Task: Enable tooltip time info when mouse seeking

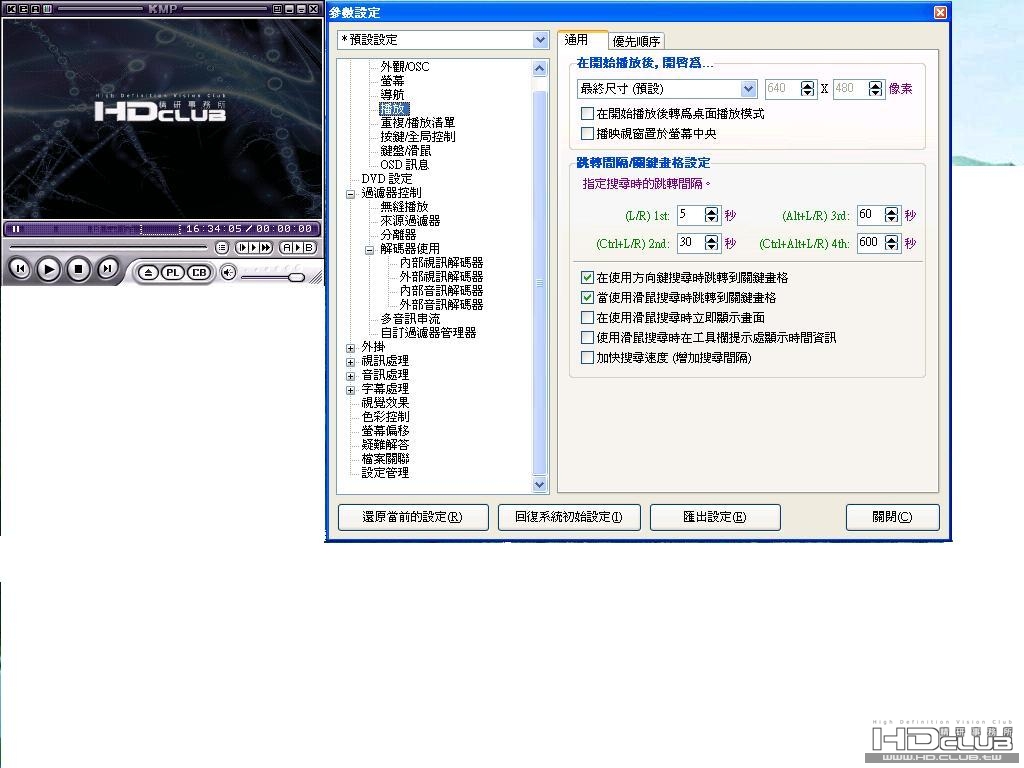Action: [587, 338]
